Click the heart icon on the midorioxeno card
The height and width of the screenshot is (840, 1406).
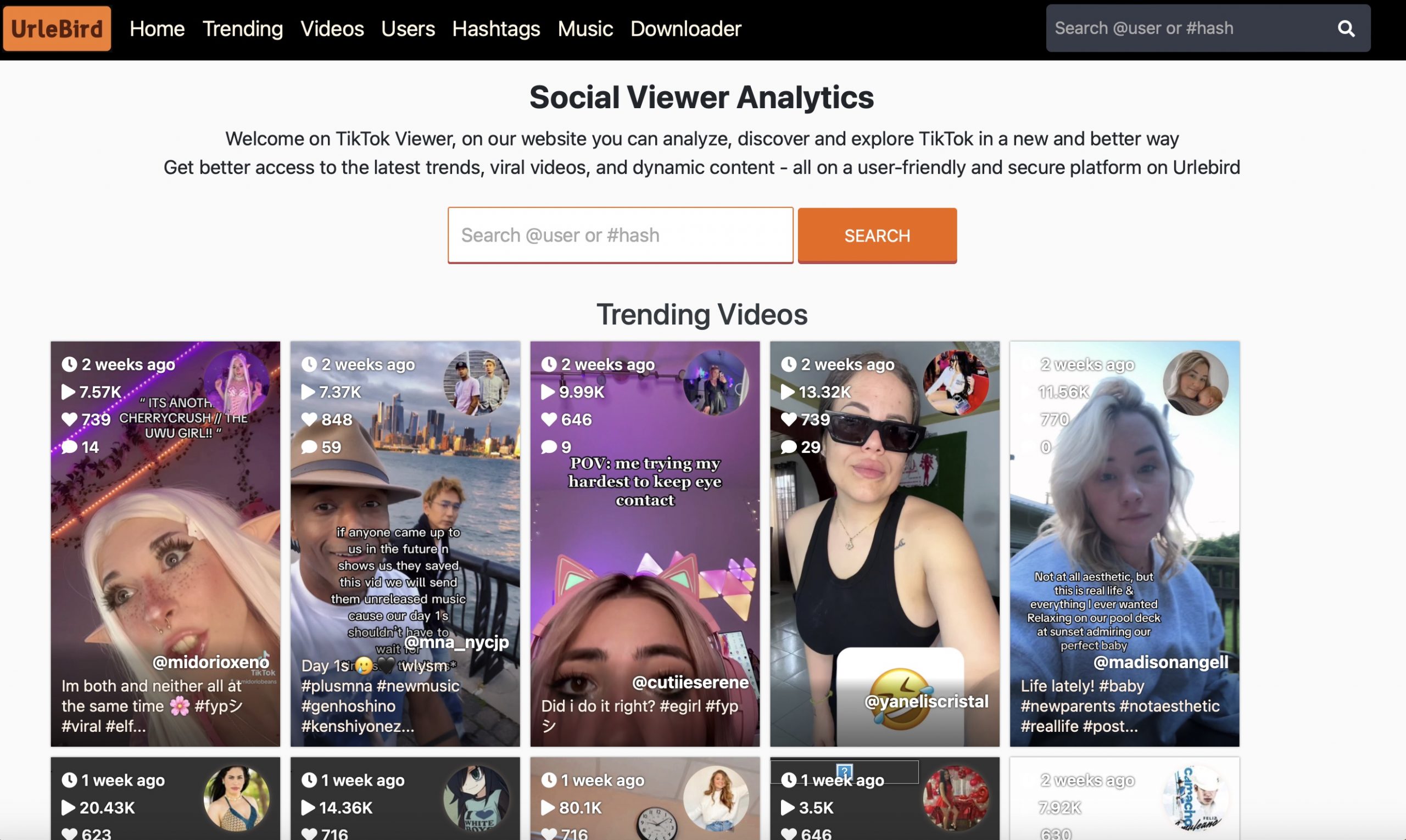point(69,419)
